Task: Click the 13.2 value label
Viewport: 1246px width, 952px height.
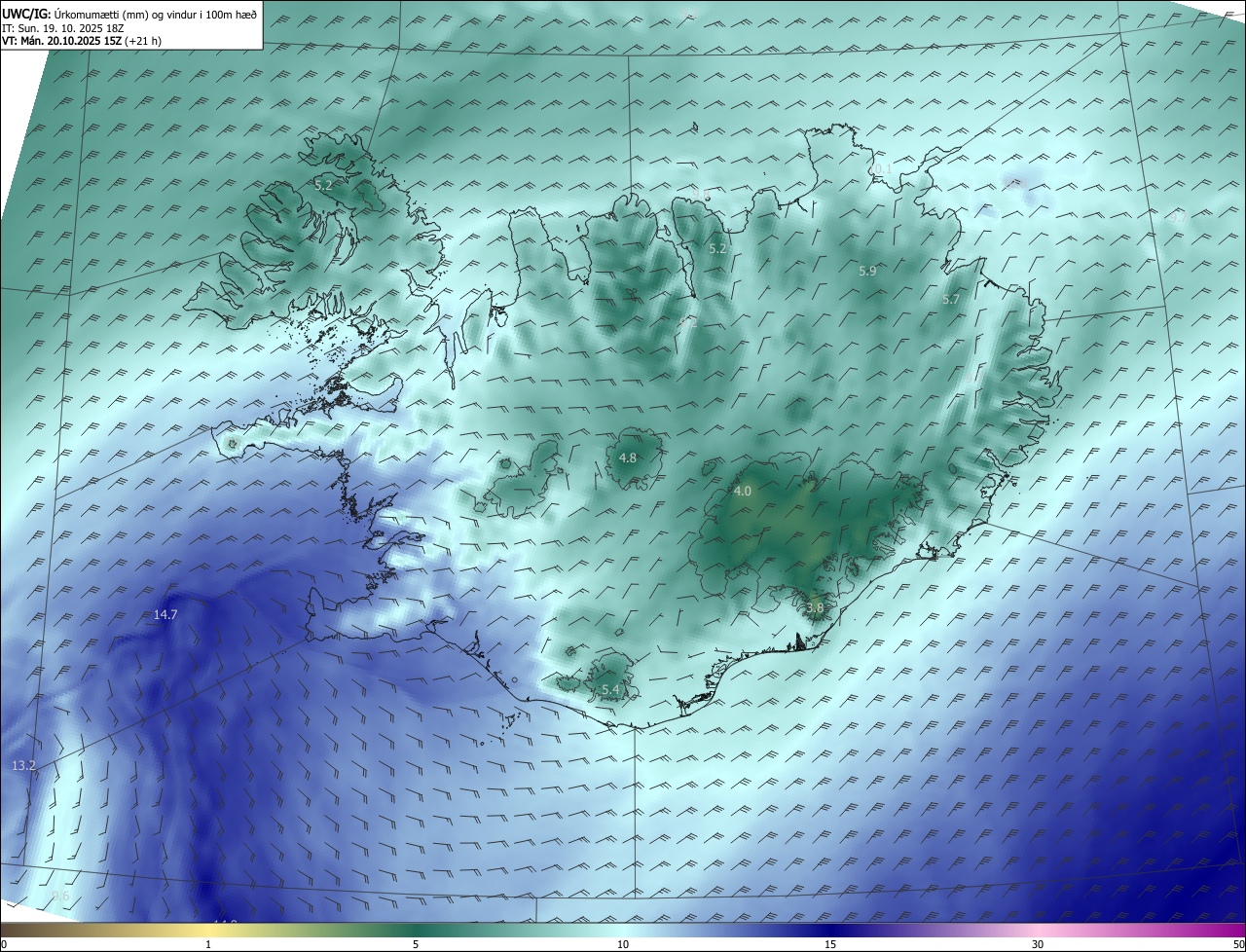Action: click(23, 766)
